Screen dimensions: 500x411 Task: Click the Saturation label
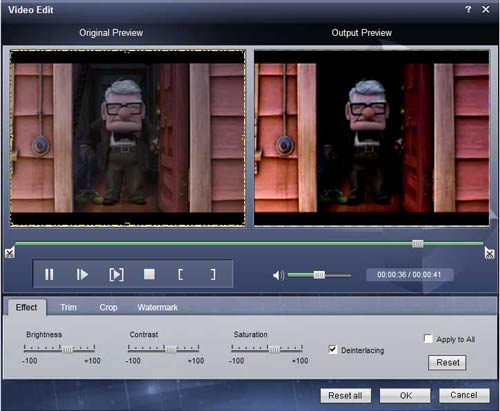click(x=250, y=334)
